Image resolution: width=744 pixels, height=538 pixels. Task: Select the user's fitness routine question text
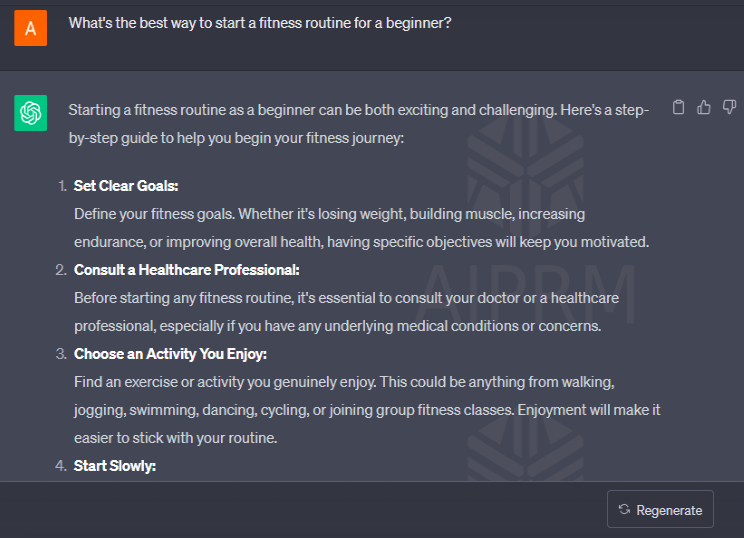pyautogui.click(x=260, y=23)
